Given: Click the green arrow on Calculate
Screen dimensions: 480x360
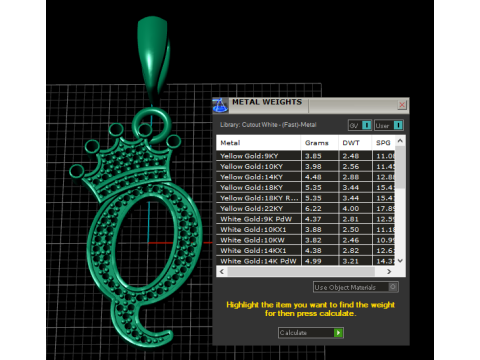Looking at the screenshot, I should [338, 333].
